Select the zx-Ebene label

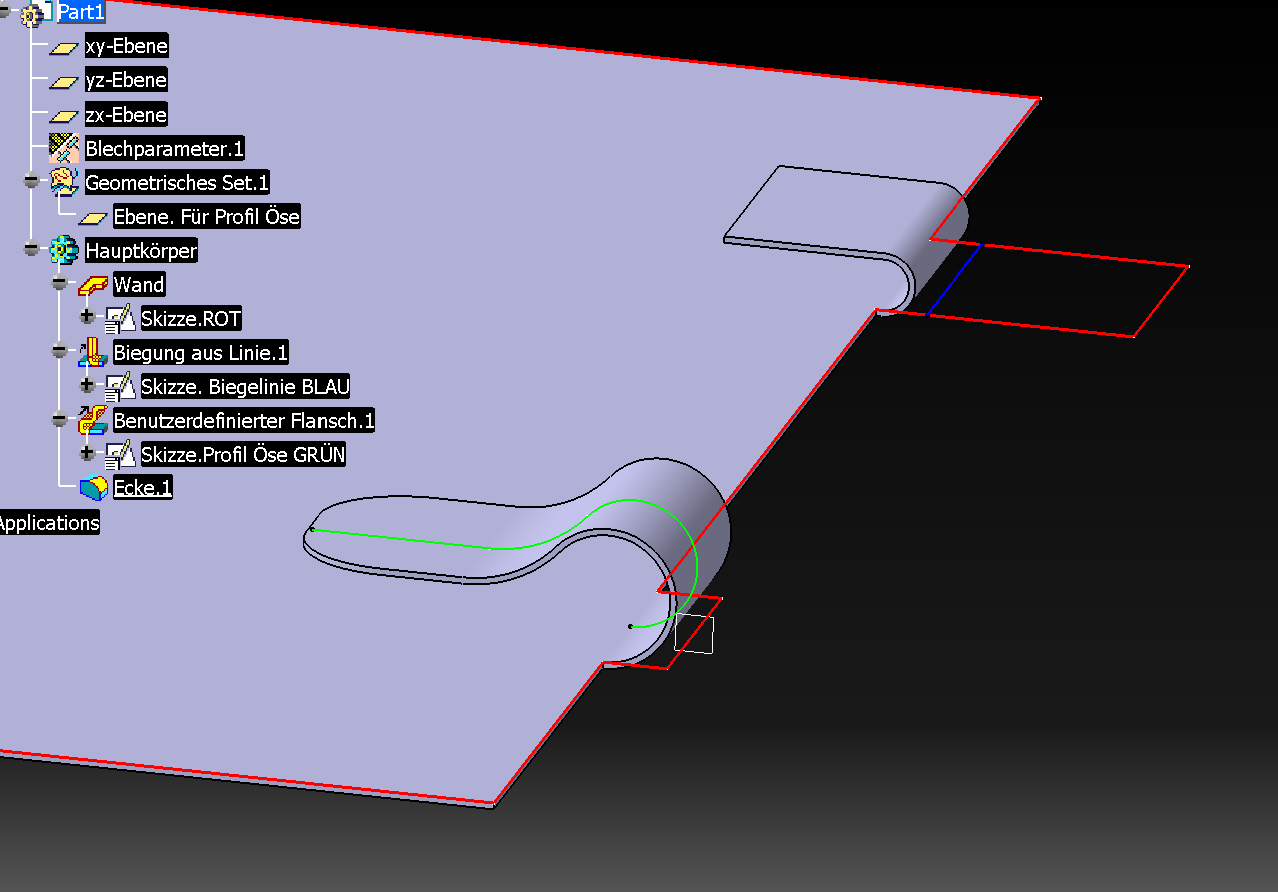(x=126, y=115)
